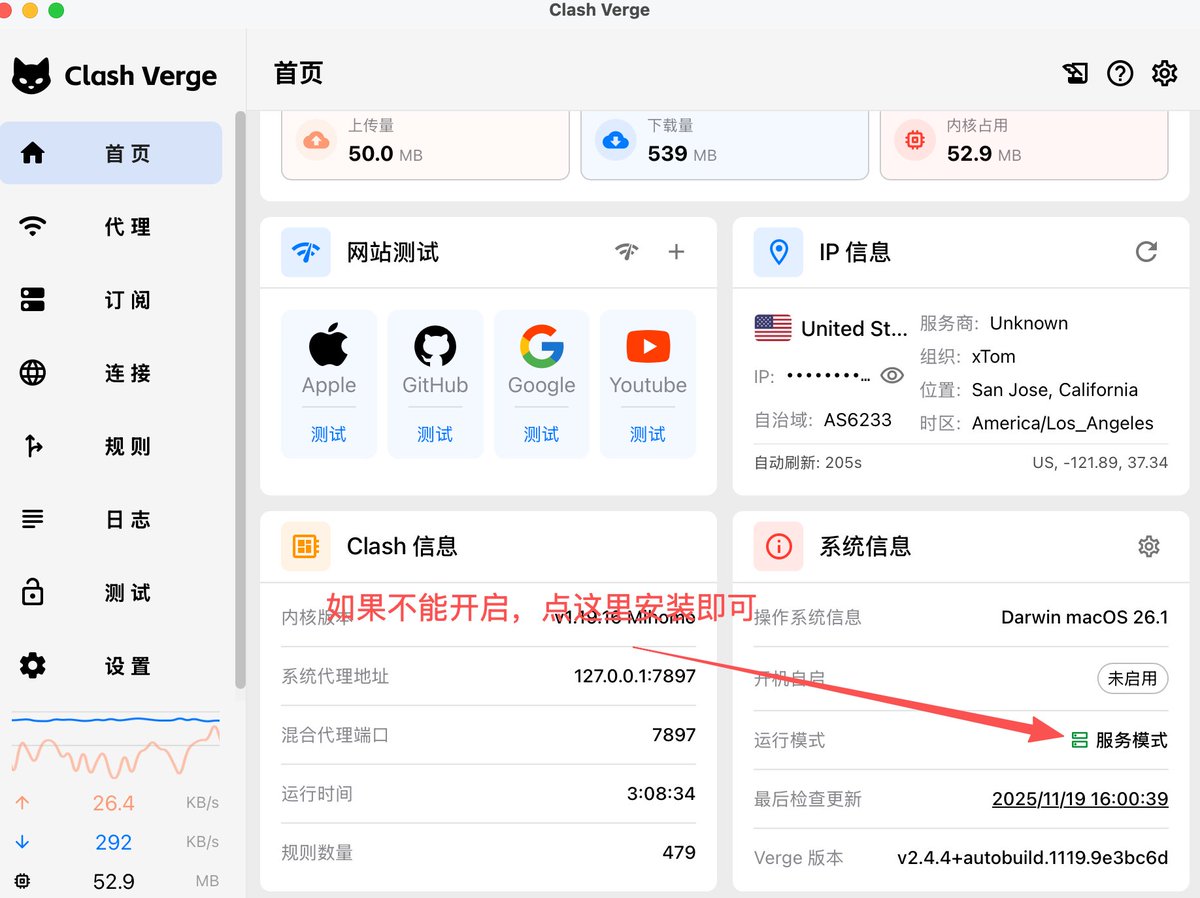Click AS6233 autonomous system value

[x=858, y=419]
